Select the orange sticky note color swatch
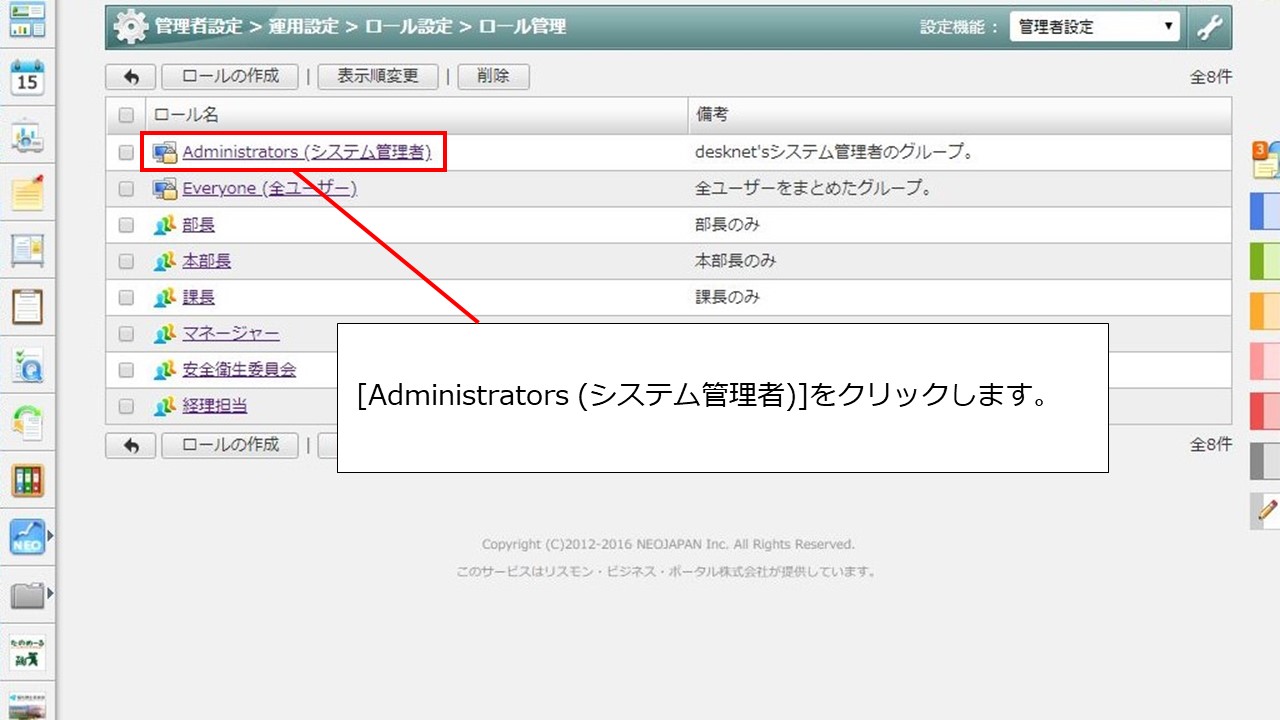1280x720 pixels. (1265, 311)
